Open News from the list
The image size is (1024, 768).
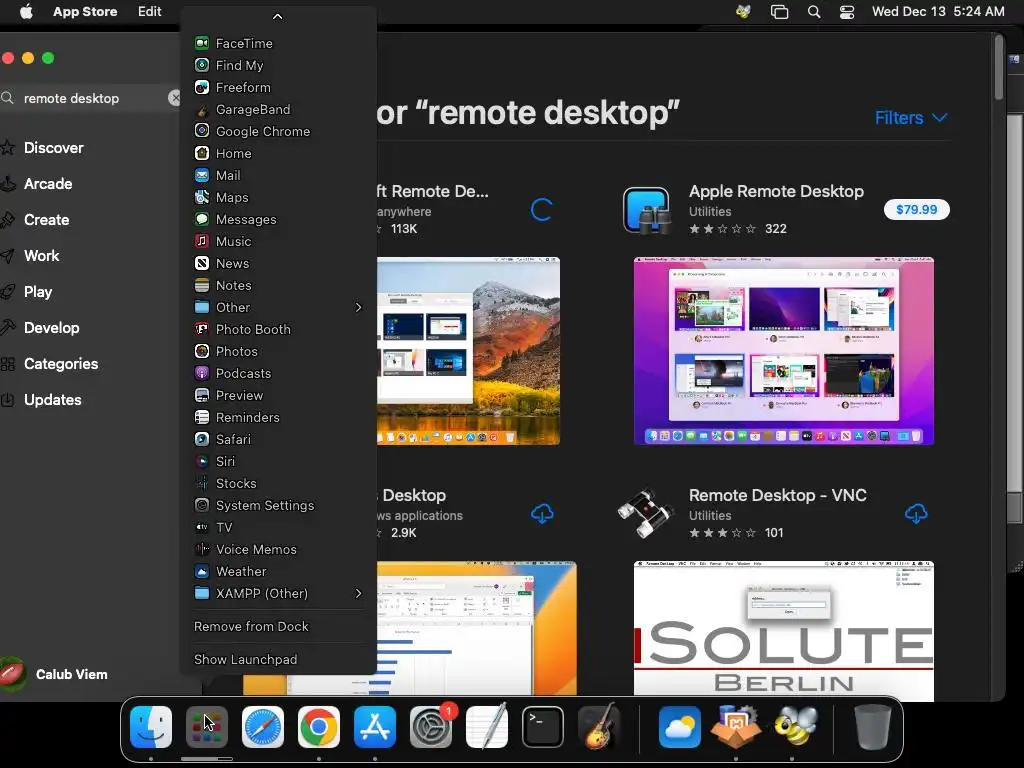[x=278, y=263]
